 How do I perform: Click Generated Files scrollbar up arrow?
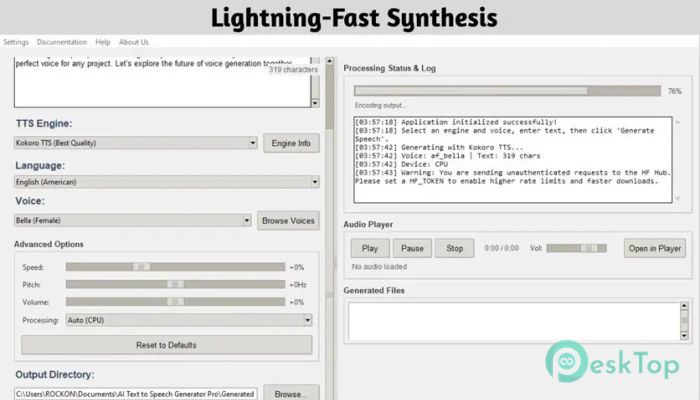[684, 306]
